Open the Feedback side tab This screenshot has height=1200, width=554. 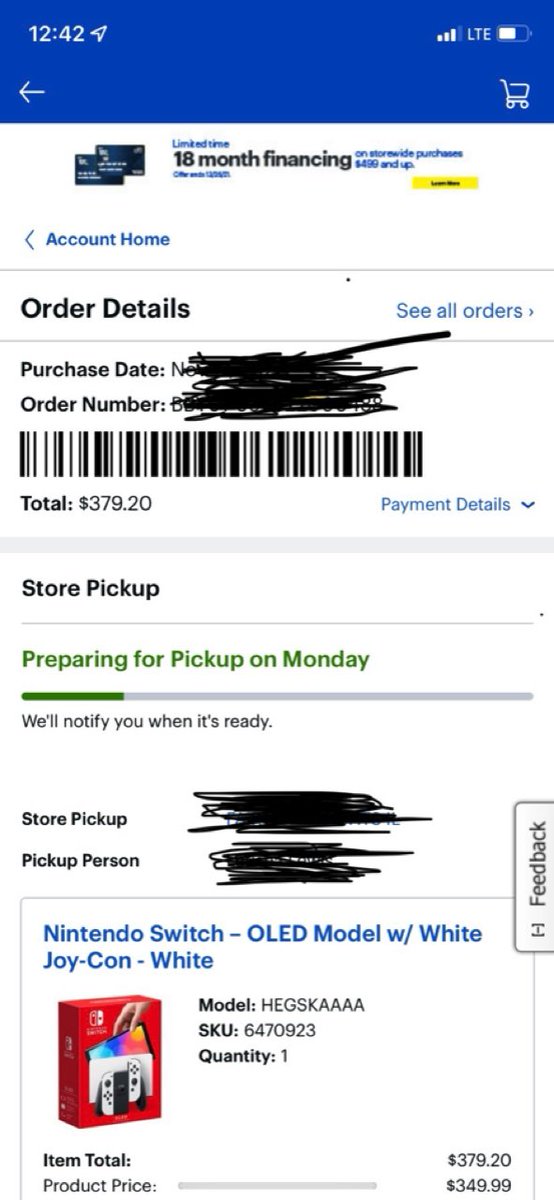535,876
